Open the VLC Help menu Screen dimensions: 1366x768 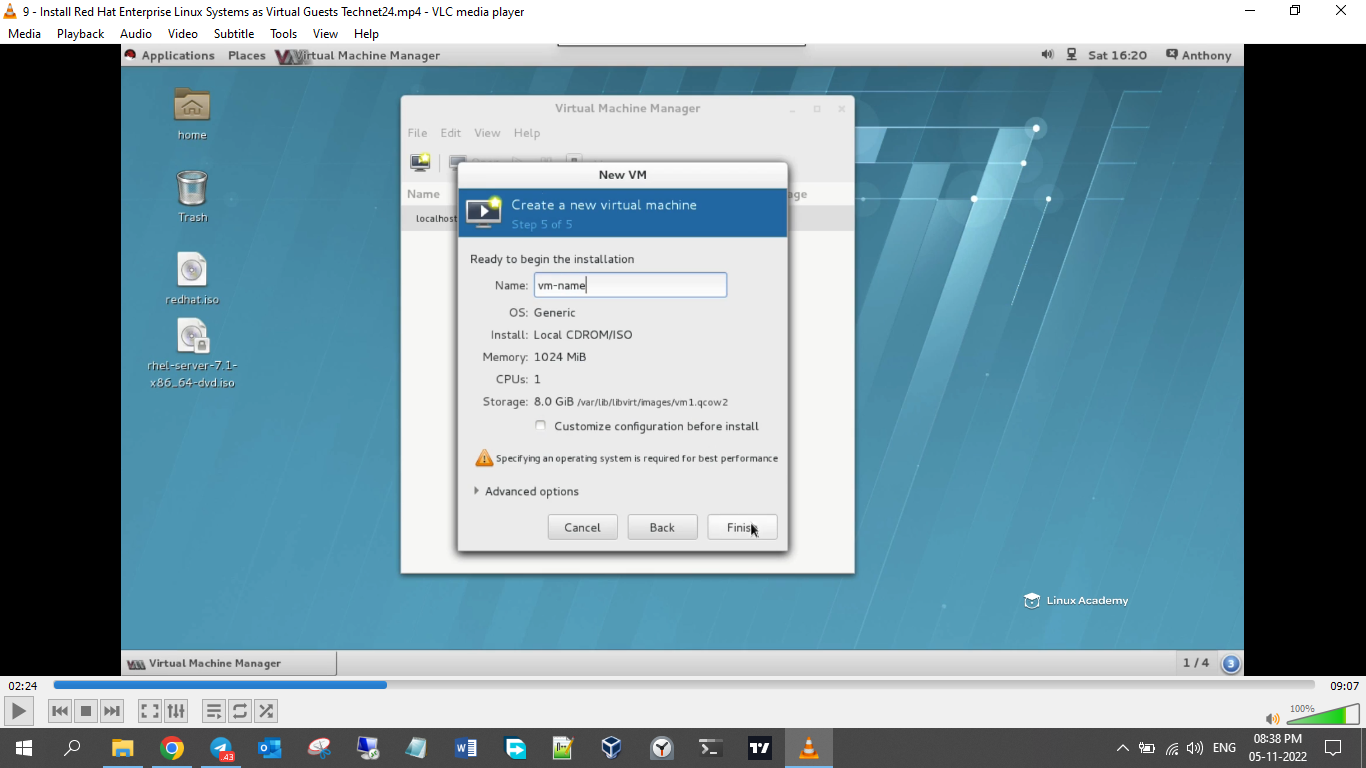[366, 34]
